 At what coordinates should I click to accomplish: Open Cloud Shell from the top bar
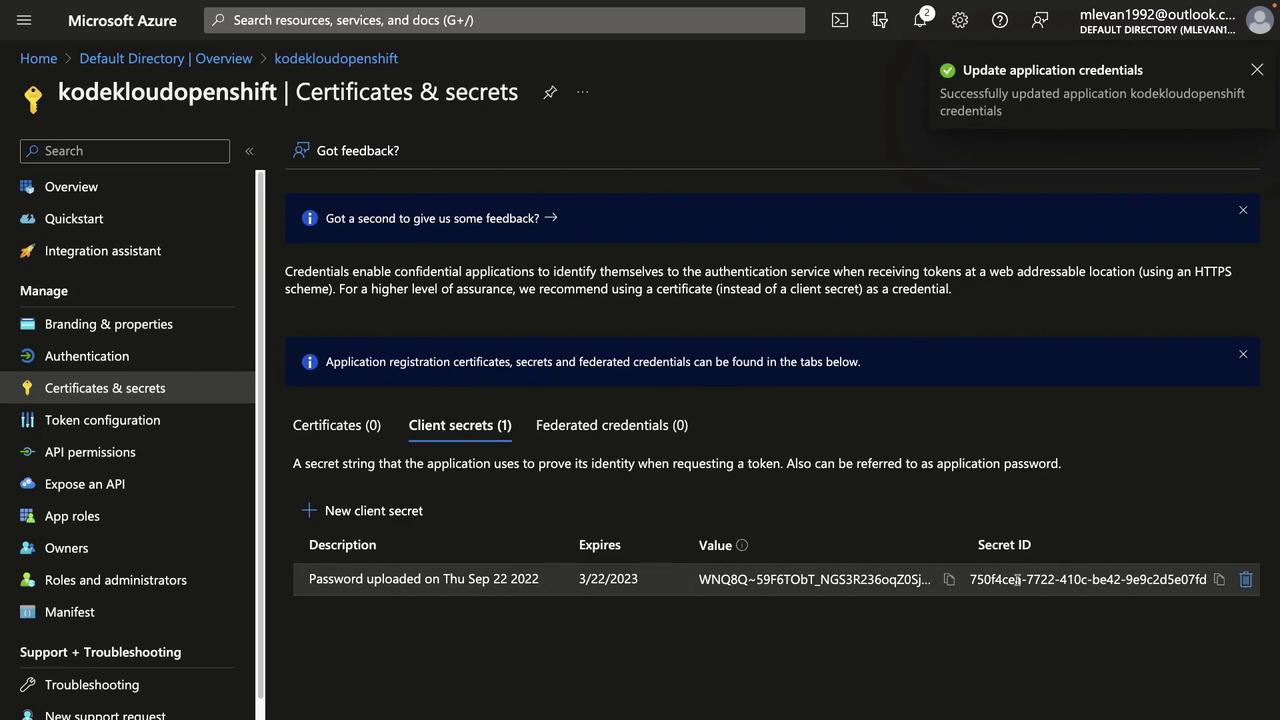[840, 20]
